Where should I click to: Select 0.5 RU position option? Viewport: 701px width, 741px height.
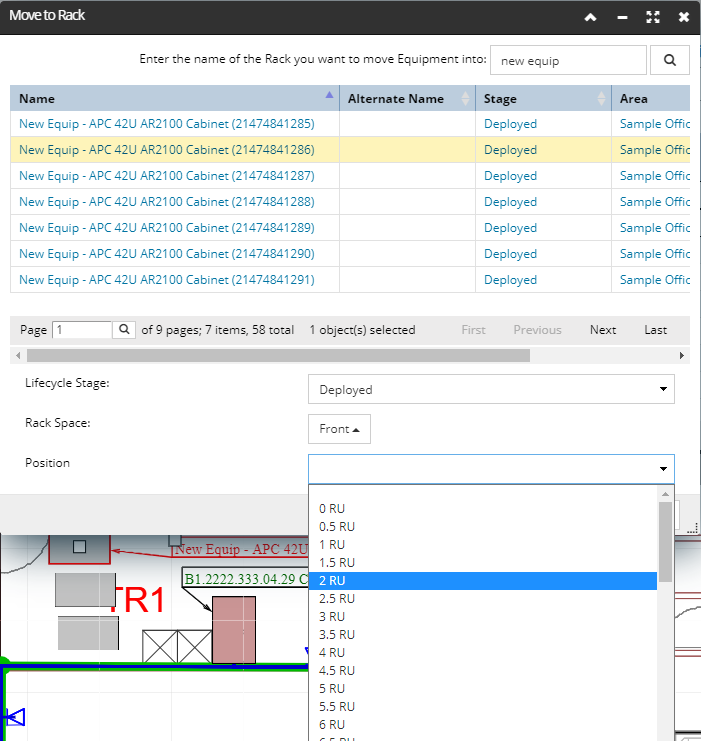(x=483, y=526)
